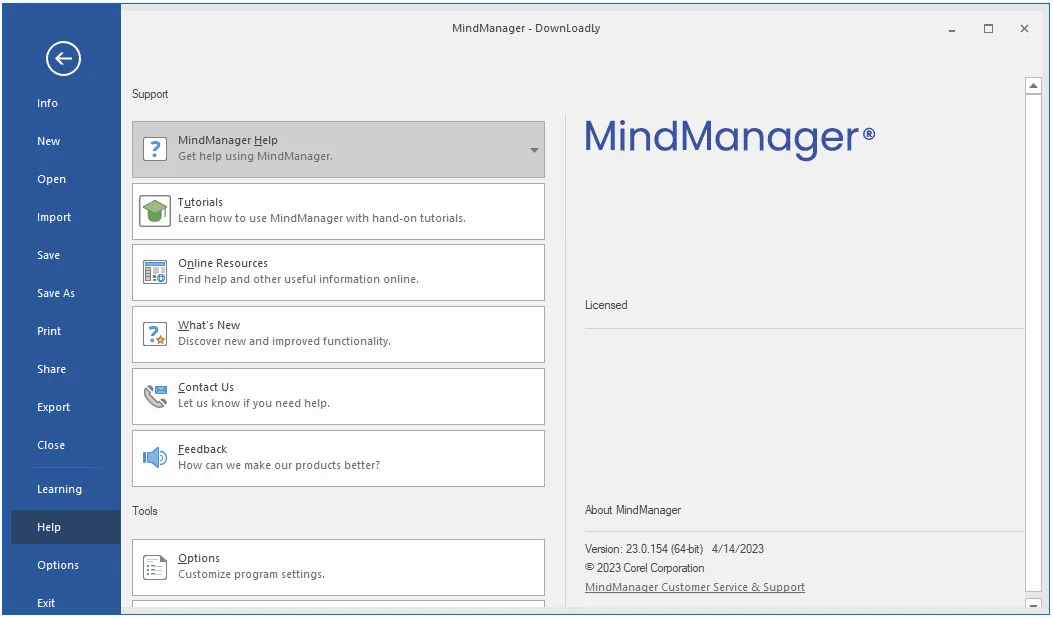
Task: Close the MindManager window
Action: [1024, 28]
